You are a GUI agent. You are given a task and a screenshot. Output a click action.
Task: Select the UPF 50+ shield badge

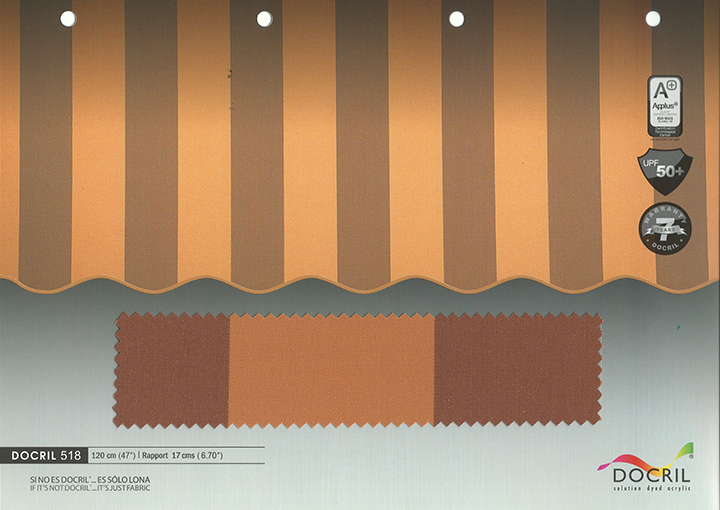664,170
